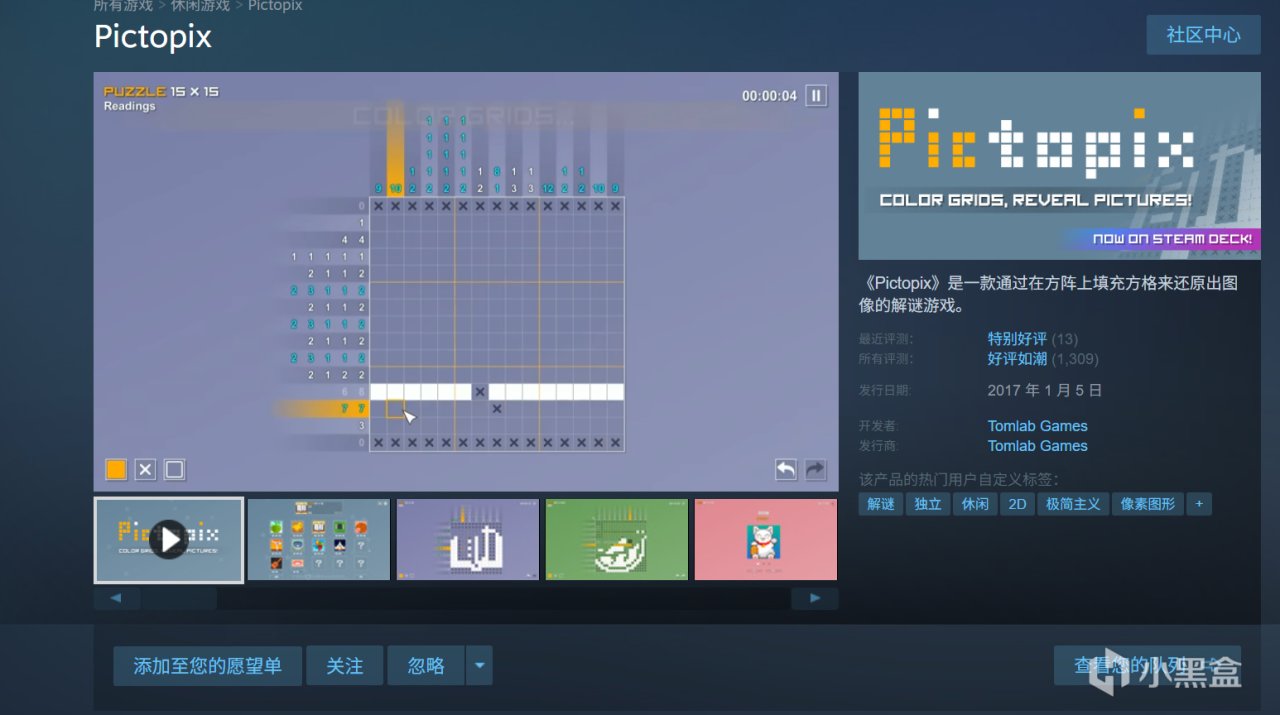Open the 好评如潮 all reviews link
This screenshot has width=1280, height=715.
tap(1017, 359)
